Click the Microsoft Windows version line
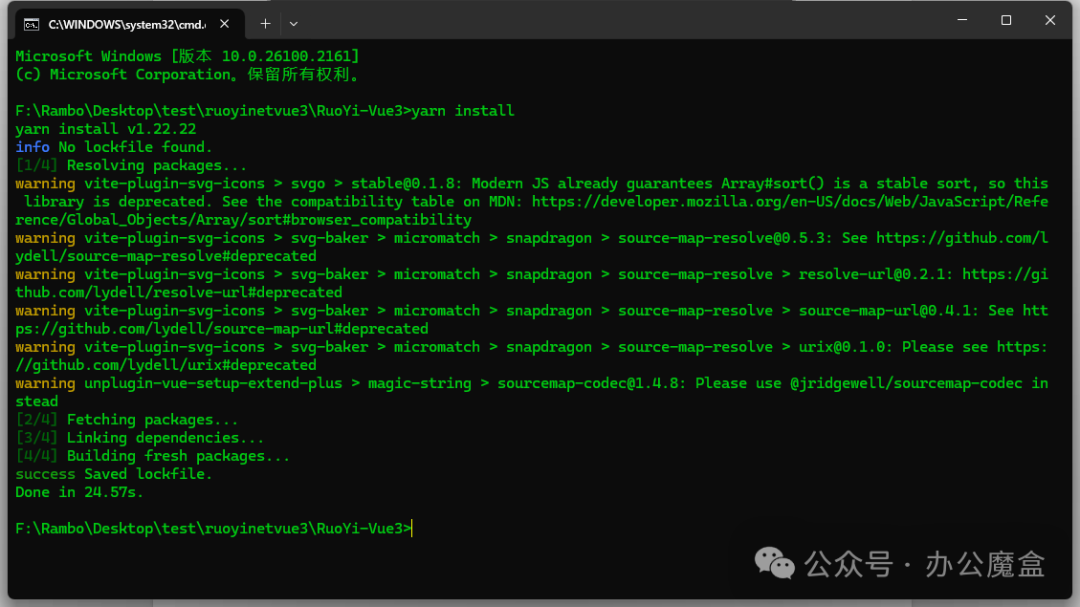 (187, 56)
